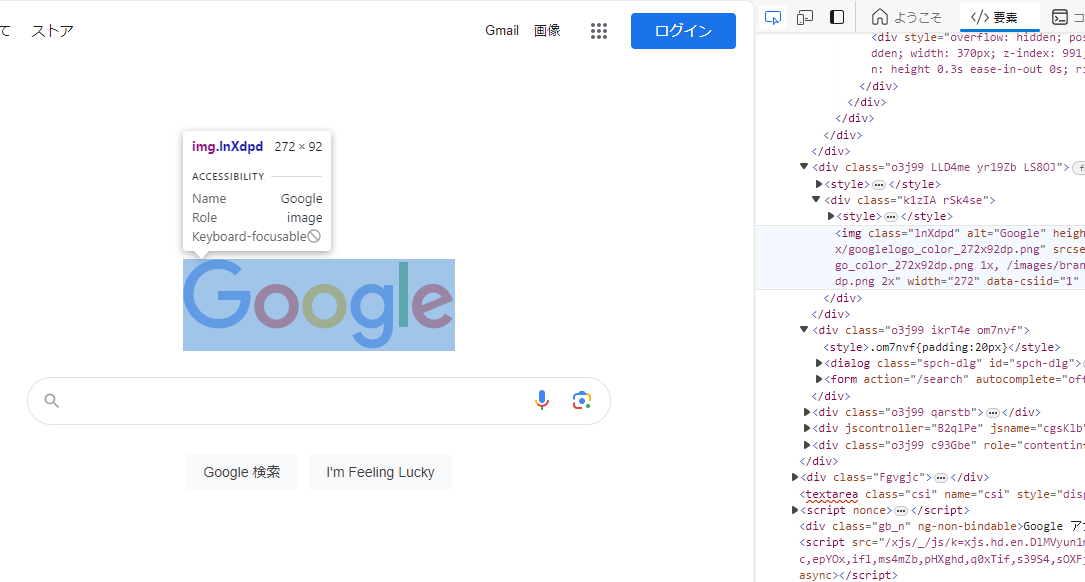Click the dock-side panel layout icon
This screenshot has width=1085, height=582.
pyautogui.click(x=837, y=16)
